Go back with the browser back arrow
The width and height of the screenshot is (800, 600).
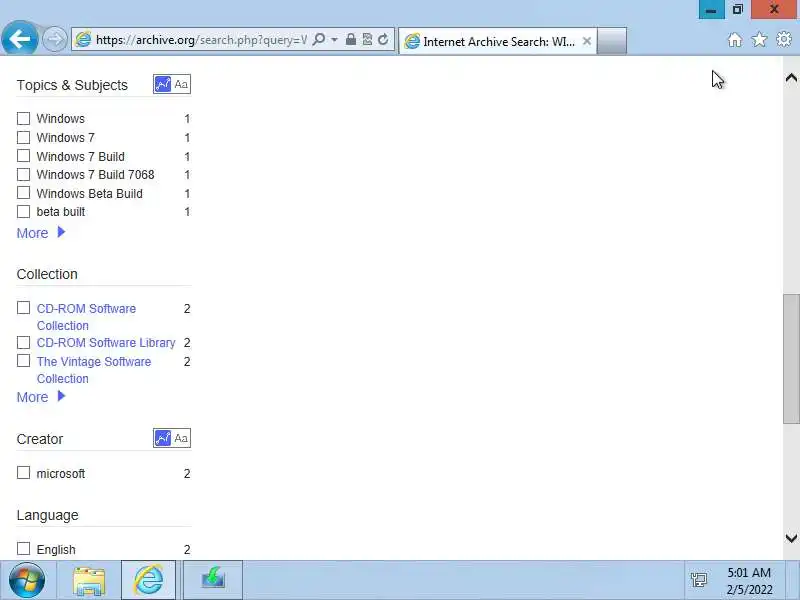19,38
